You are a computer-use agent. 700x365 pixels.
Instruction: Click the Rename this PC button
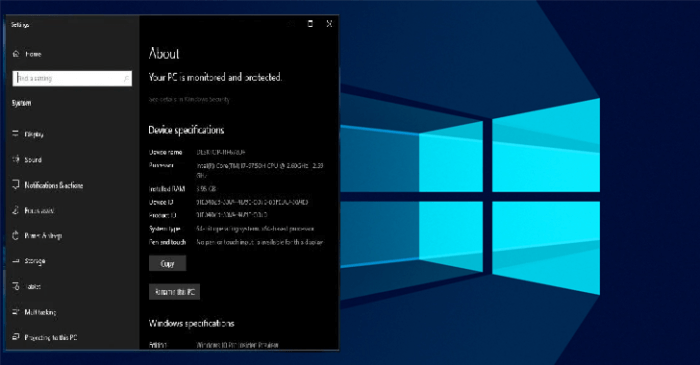[x=175, y=292]
